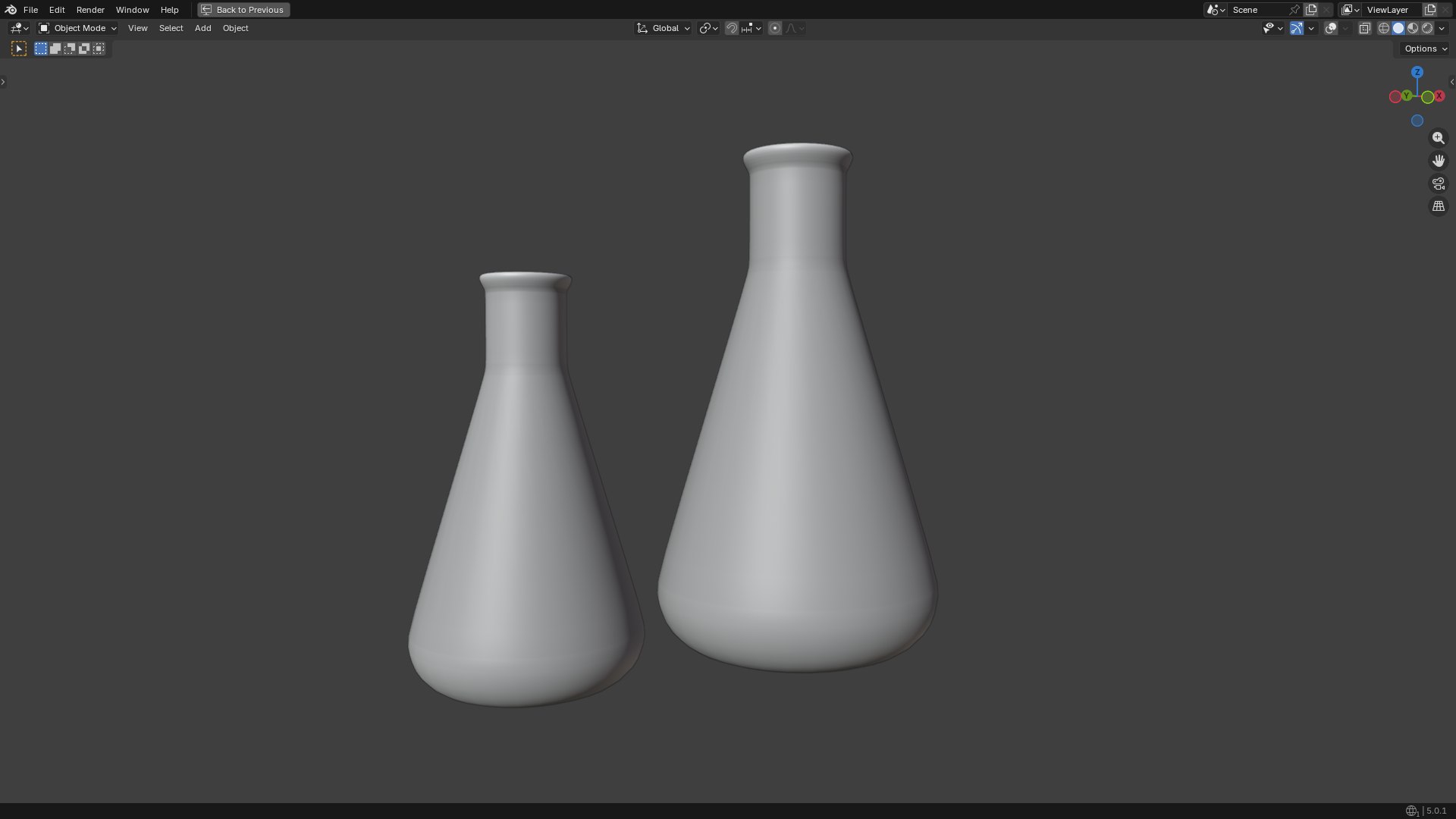The height and width of the screenshot is (819, 1456).
Task: Open Global transform orientation dropdown
Action: tap(664, 28)
